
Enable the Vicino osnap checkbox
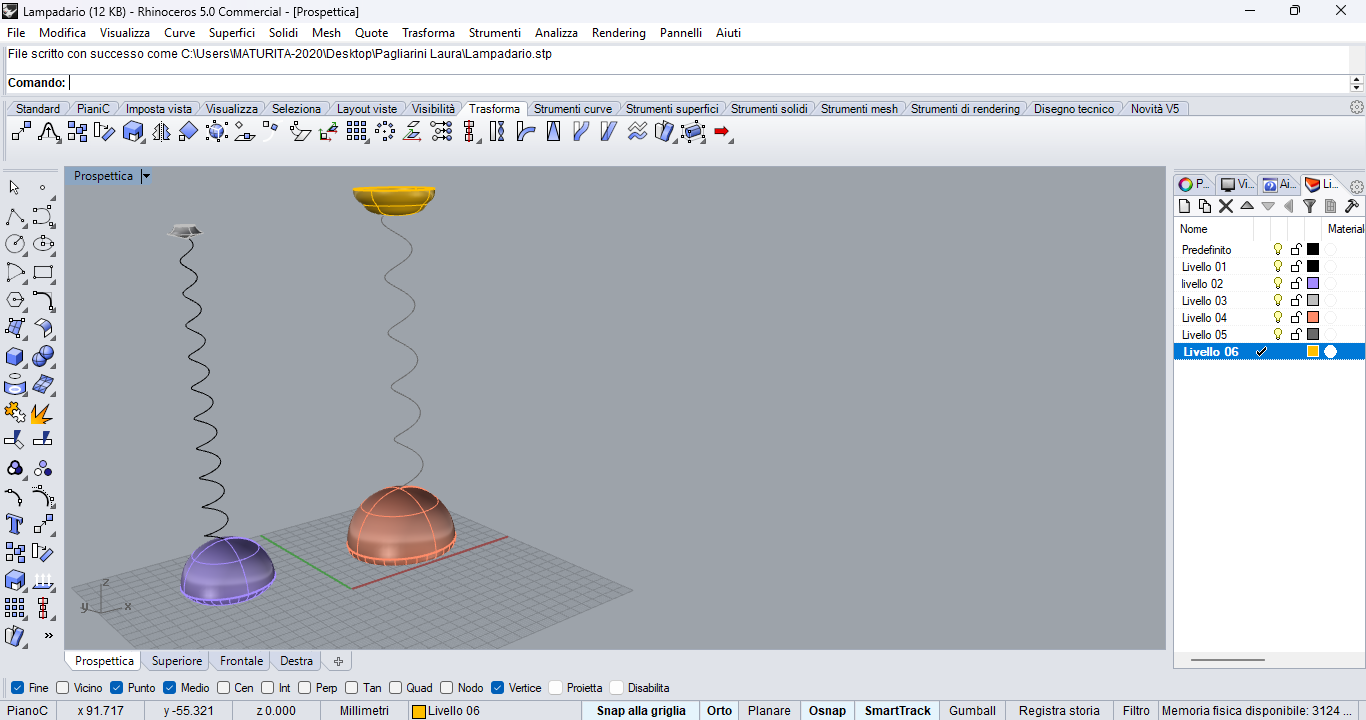tap(63, 688)
